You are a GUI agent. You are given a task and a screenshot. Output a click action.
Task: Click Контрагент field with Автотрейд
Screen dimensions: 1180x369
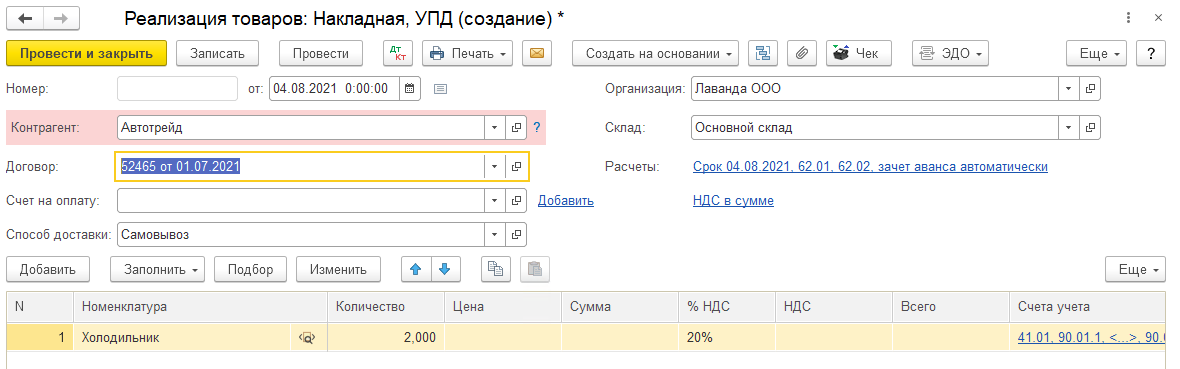[x=301, y=128]
